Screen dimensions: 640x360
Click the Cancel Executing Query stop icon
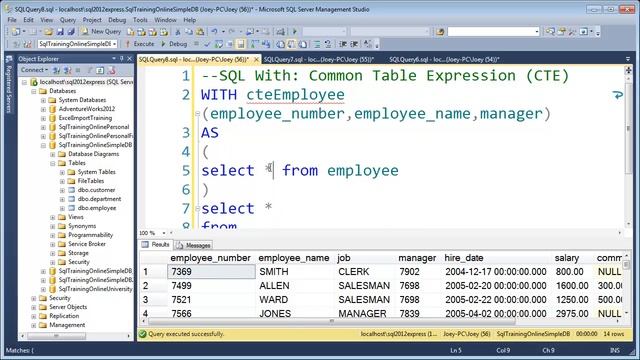(196, 44)
